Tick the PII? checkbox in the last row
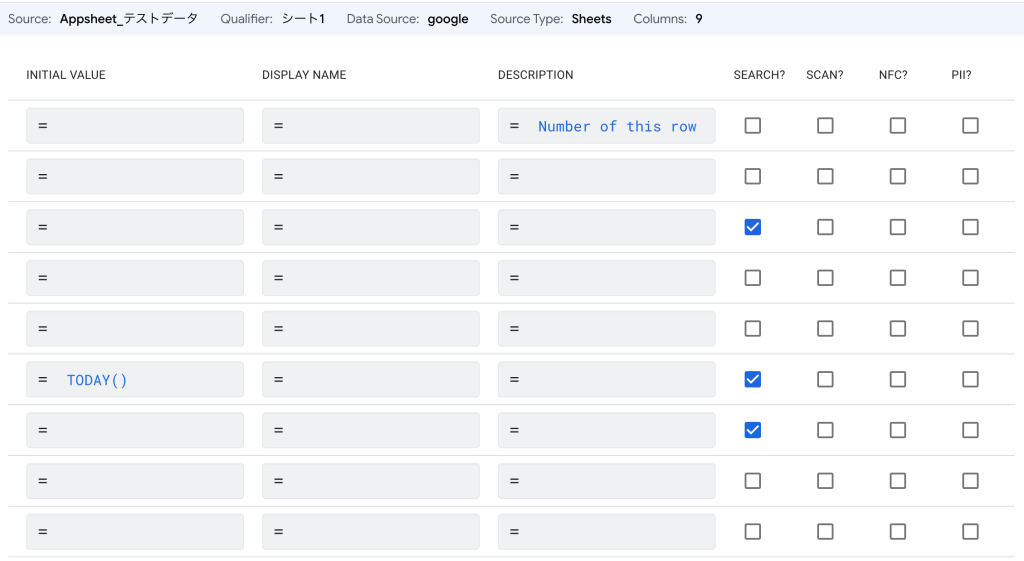This screenshot has width=1024, height=561. pos(970,531)
